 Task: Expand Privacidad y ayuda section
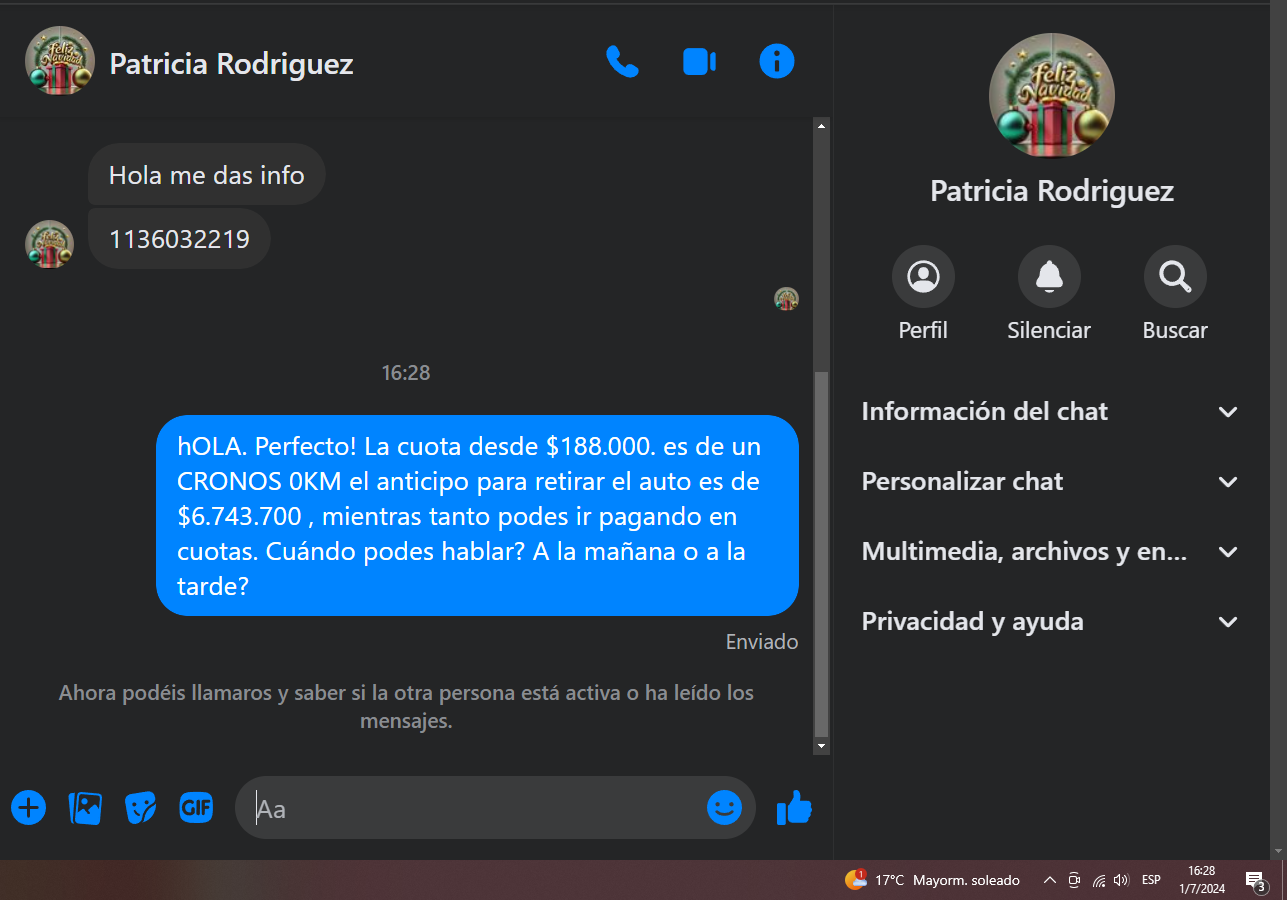pos(1049,622)
